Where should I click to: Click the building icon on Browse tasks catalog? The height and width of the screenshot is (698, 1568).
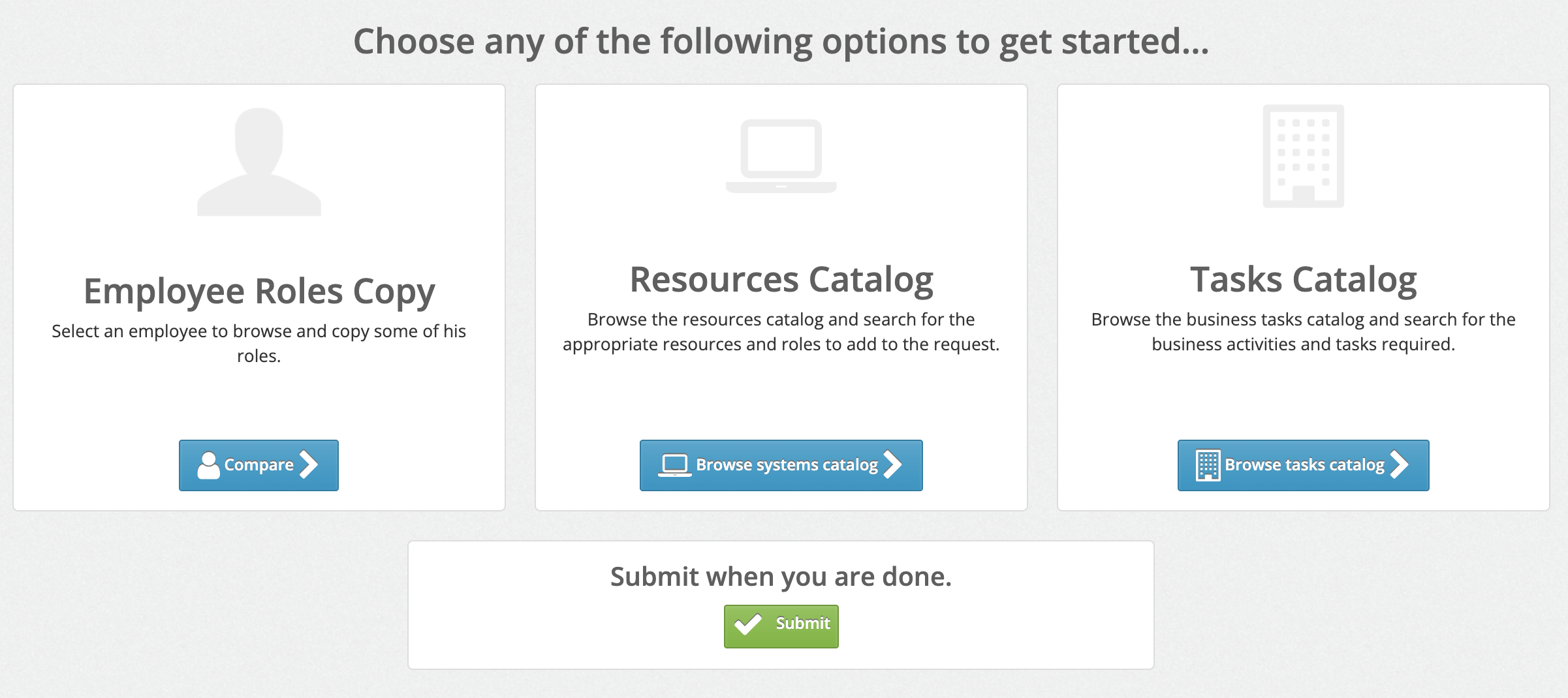click(x=1208, y=465)
